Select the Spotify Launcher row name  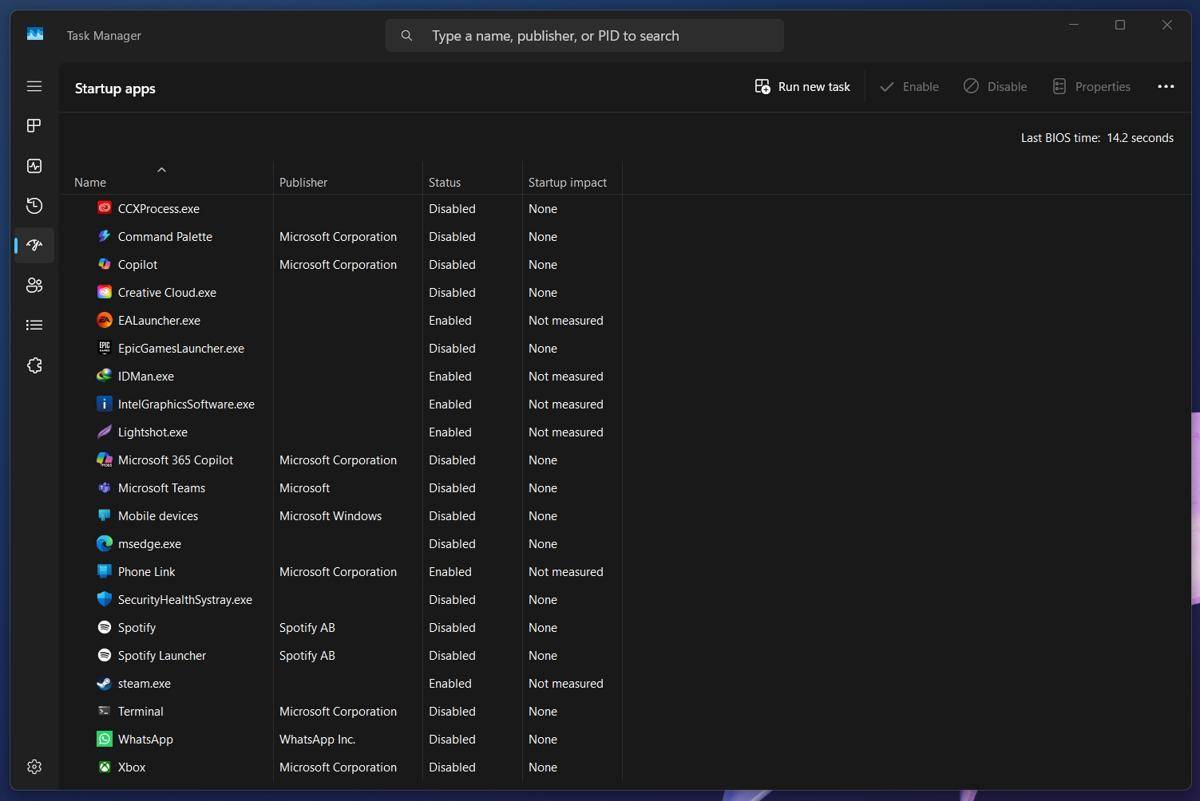click(162, 656)
